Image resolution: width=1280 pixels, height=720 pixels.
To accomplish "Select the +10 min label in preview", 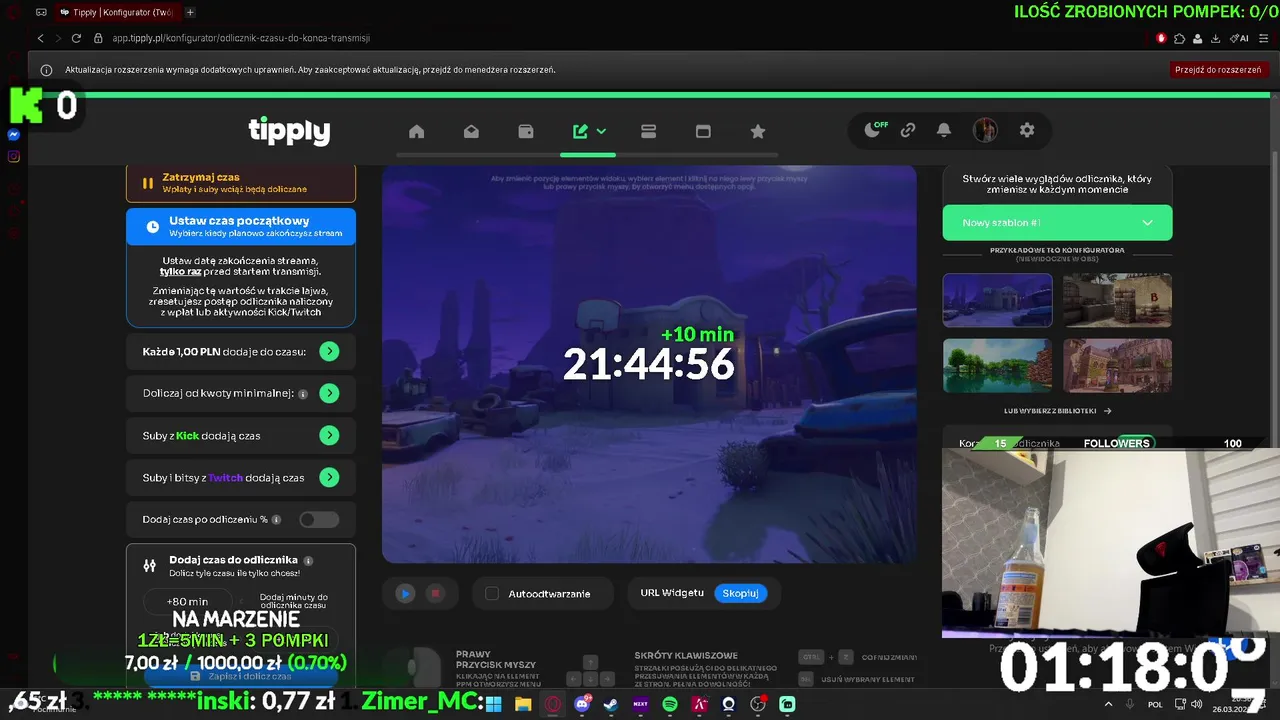I will coord(697,334).
